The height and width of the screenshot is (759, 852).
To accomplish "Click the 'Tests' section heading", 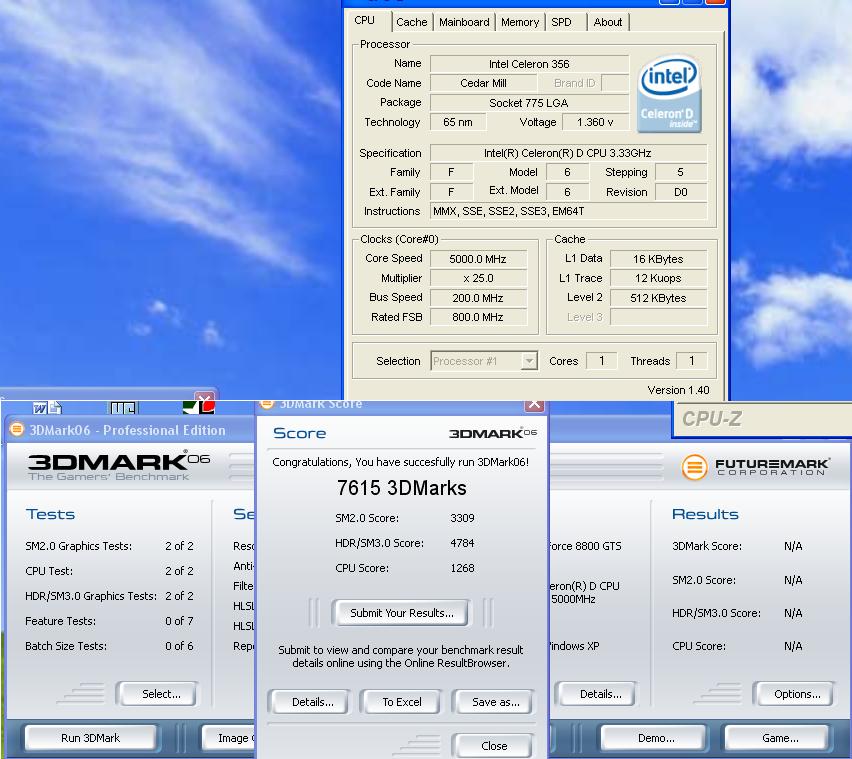I will [x=50, y=514].
